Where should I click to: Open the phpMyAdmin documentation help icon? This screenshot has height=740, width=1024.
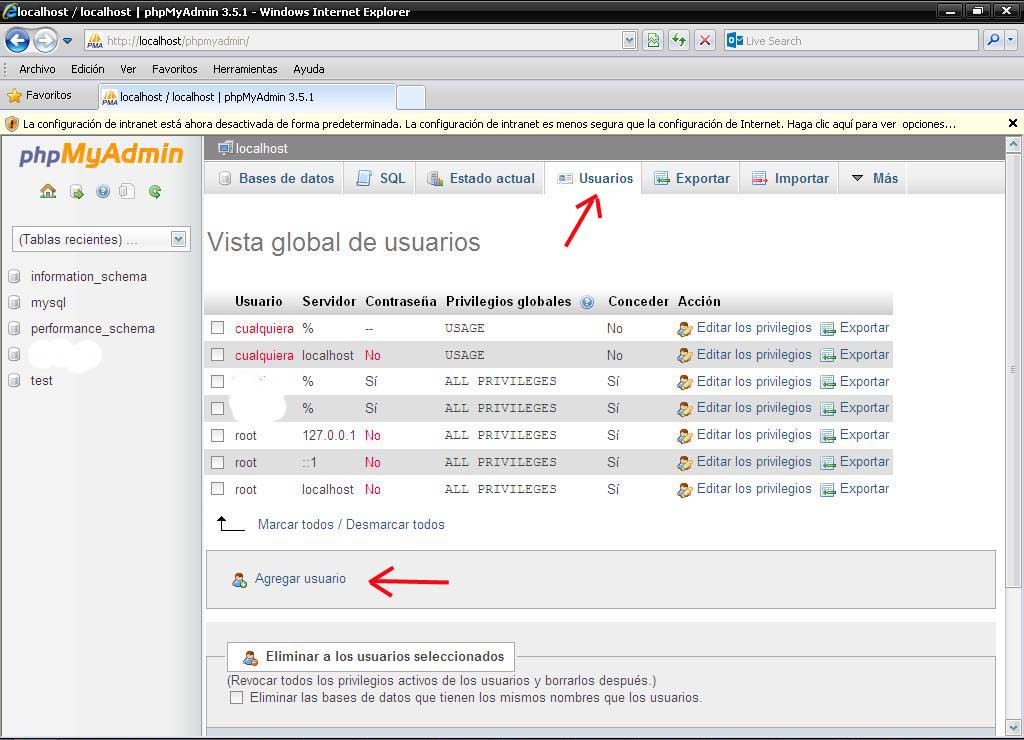103,191
